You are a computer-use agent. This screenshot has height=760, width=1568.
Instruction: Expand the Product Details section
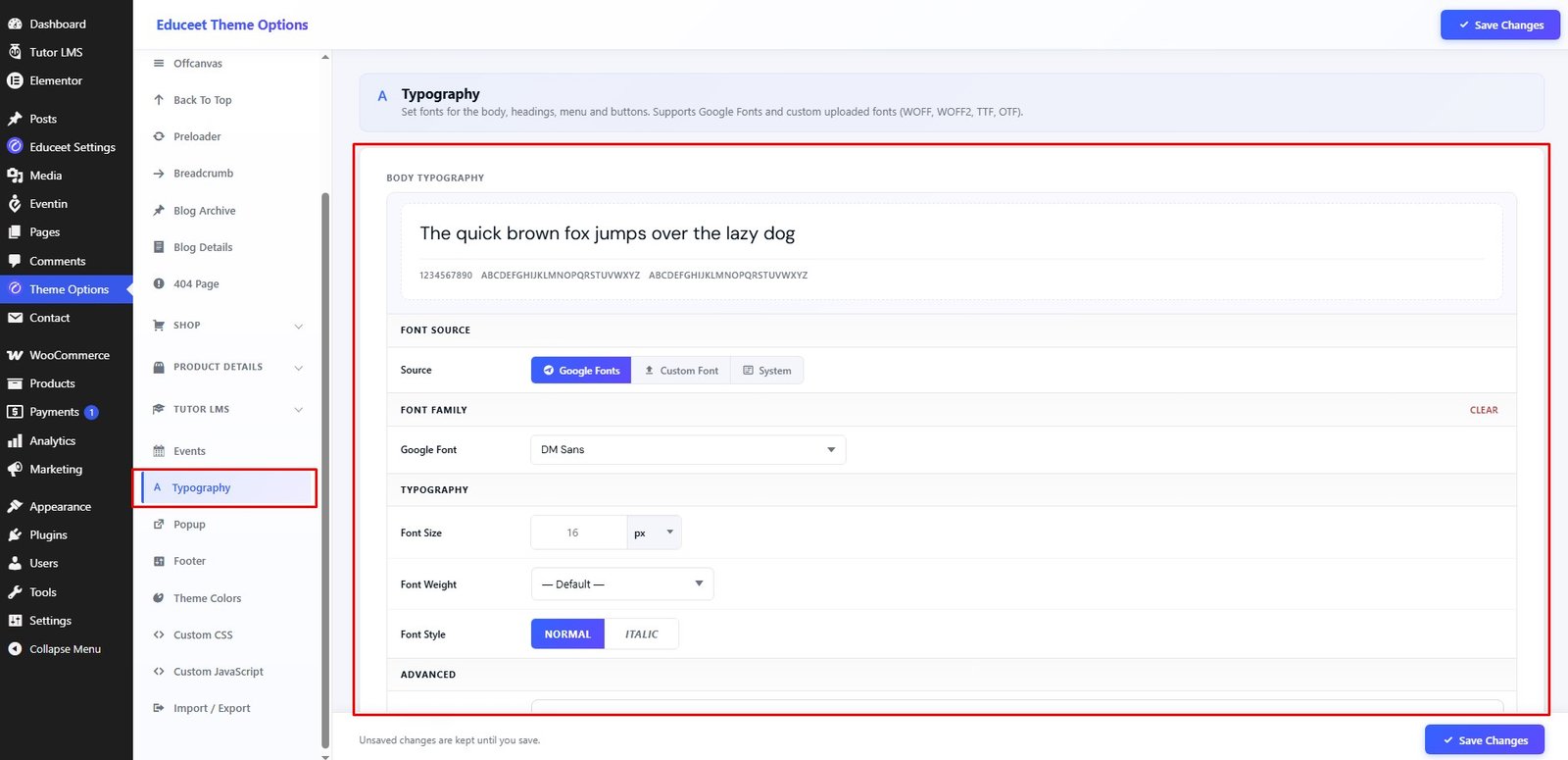pyautogui.click(x=228, y=368)
